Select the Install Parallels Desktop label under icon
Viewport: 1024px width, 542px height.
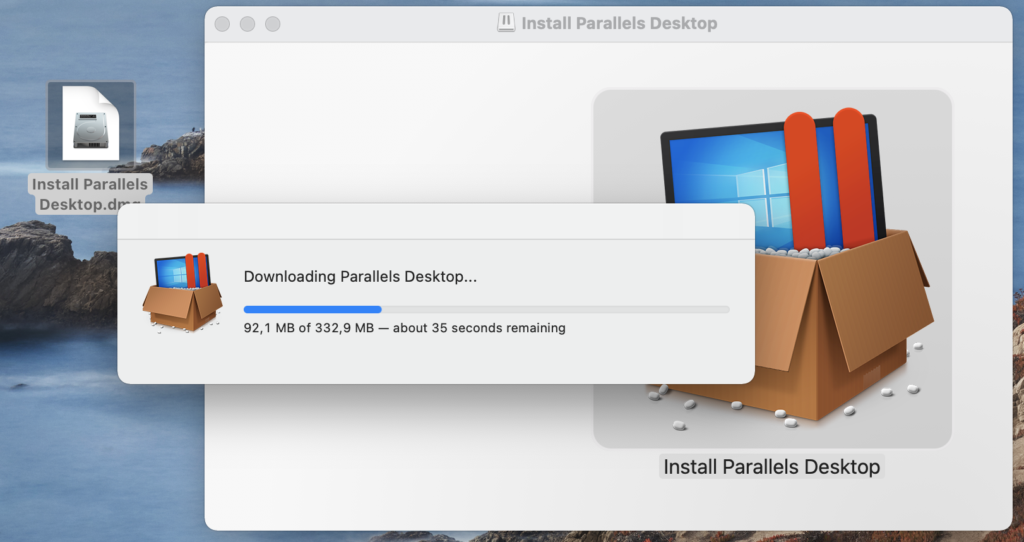click(x=771, y=467)
